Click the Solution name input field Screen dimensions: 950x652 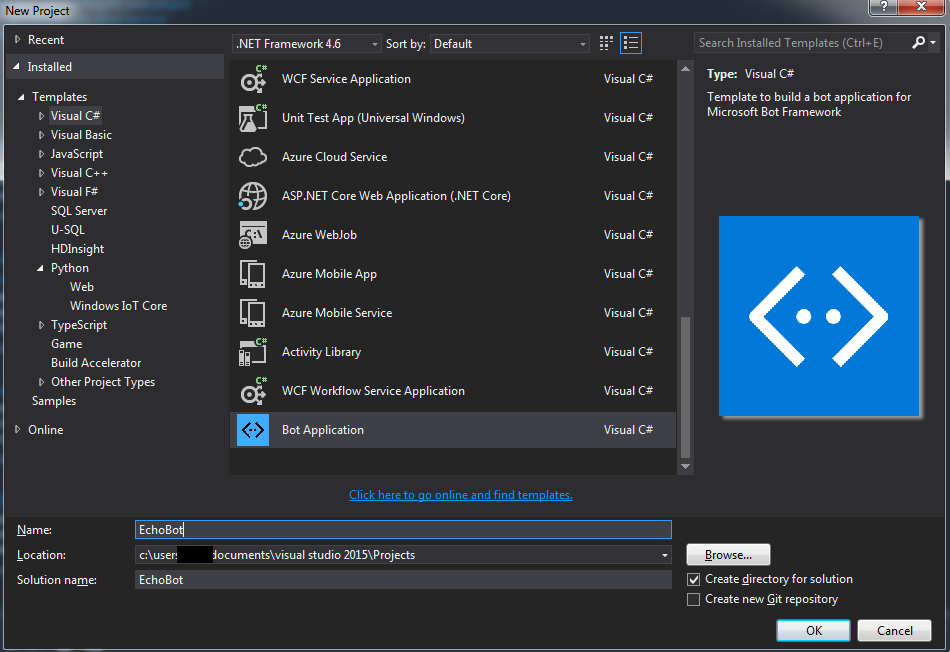pyautogui.click(x=403, y=580)
